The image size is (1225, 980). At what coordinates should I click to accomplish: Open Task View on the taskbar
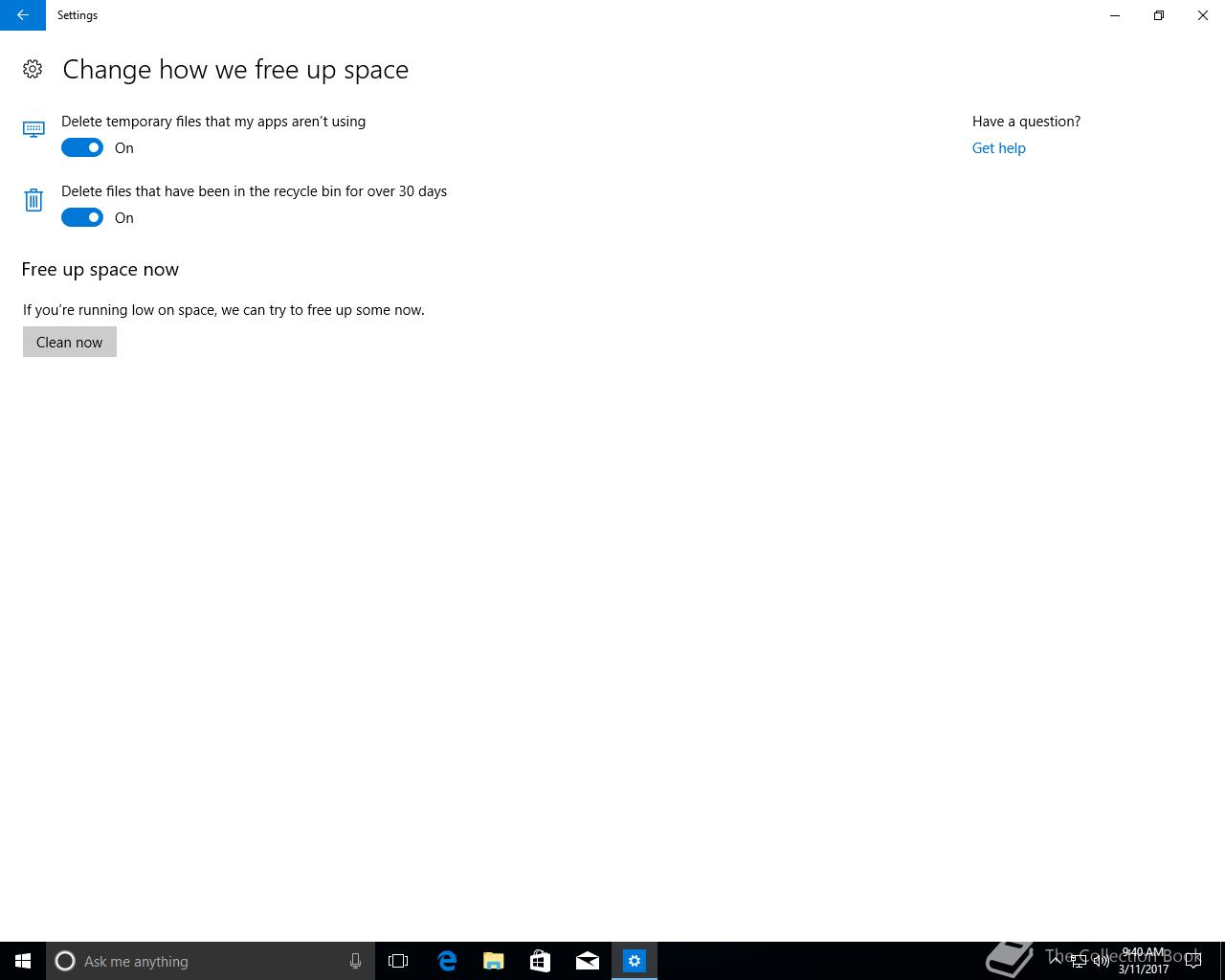point(398,961)
